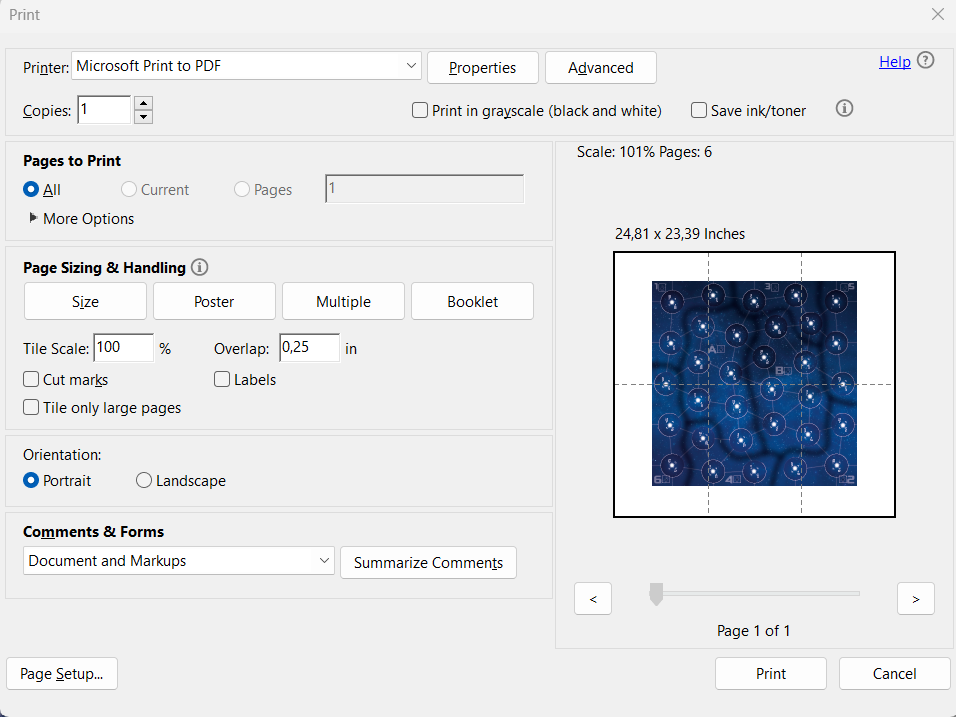Click the Print button
This screenshot has height=717, width=956.
(771, 674)
